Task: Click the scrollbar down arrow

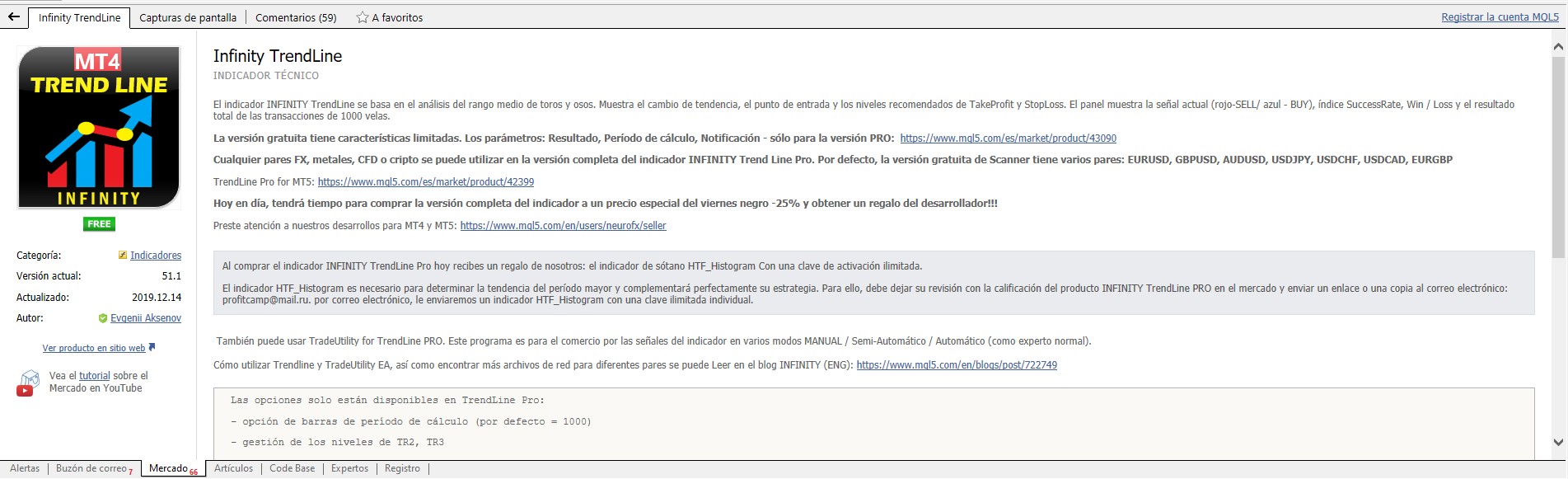Action: pos(1558,443)
